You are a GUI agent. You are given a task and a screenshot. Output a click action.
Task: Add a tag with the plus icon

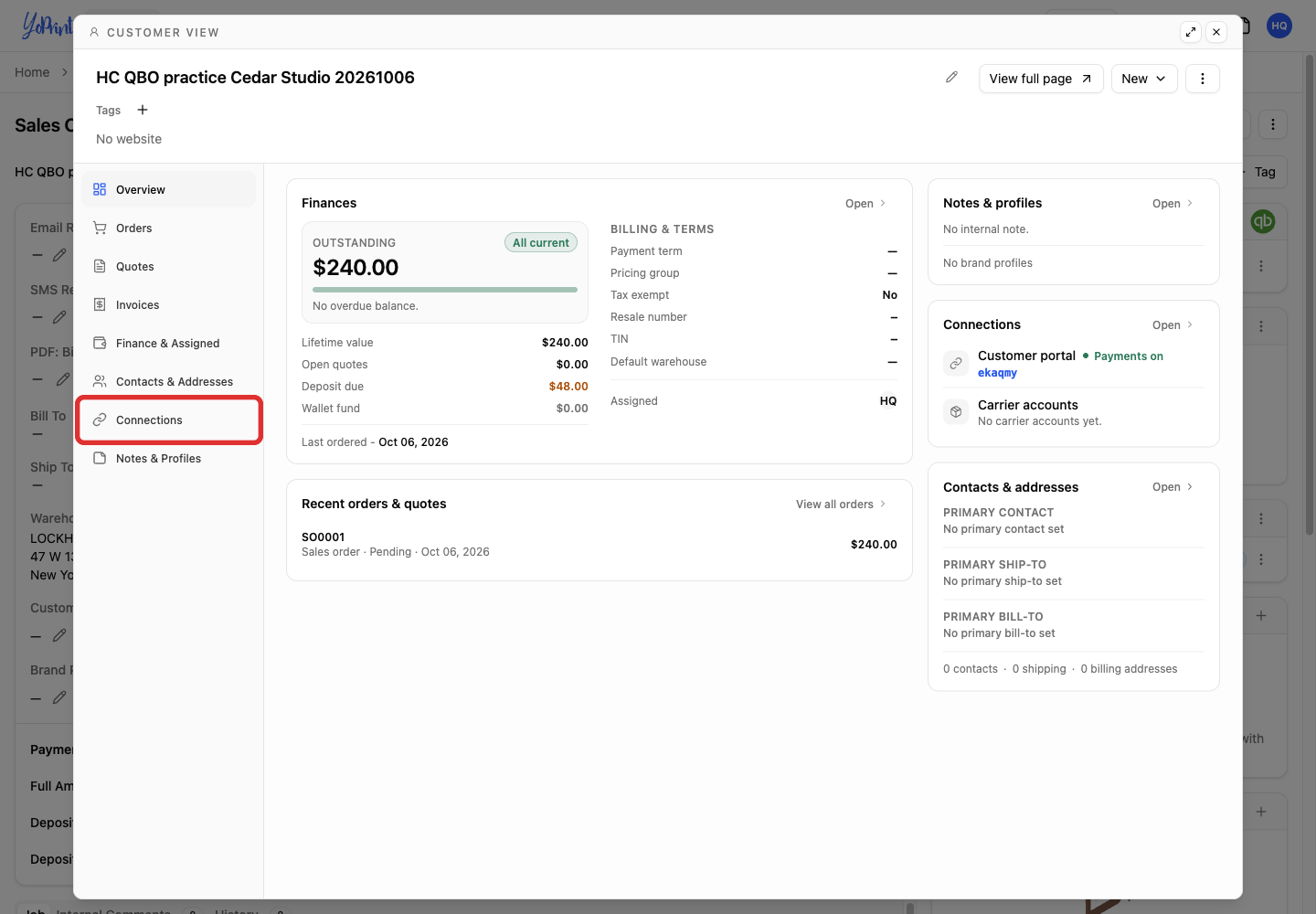coord(143,110)
